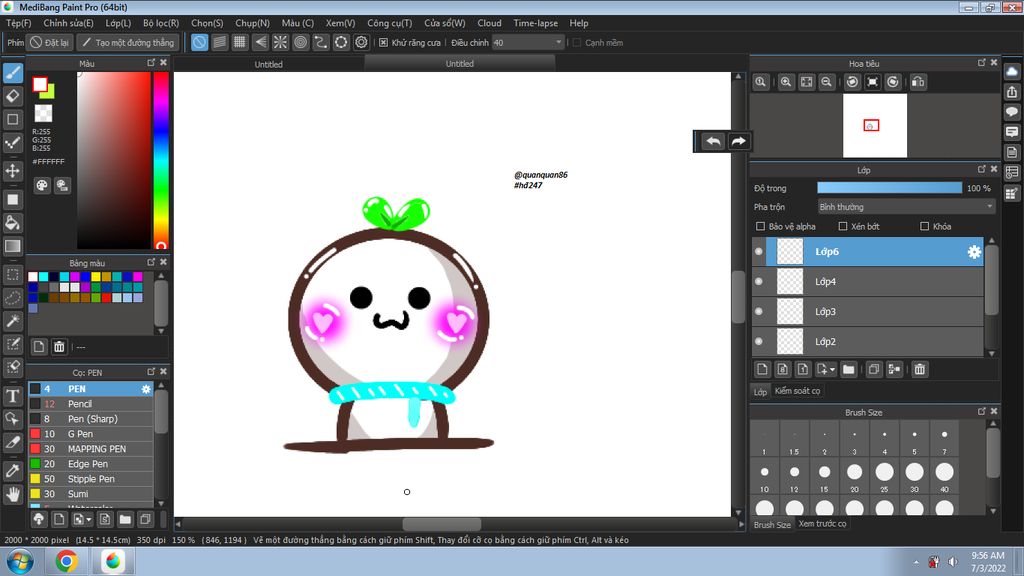Open the Tệp(F) menu
1024x576 pixels.
pyautogui.click(x=18, y=23)
